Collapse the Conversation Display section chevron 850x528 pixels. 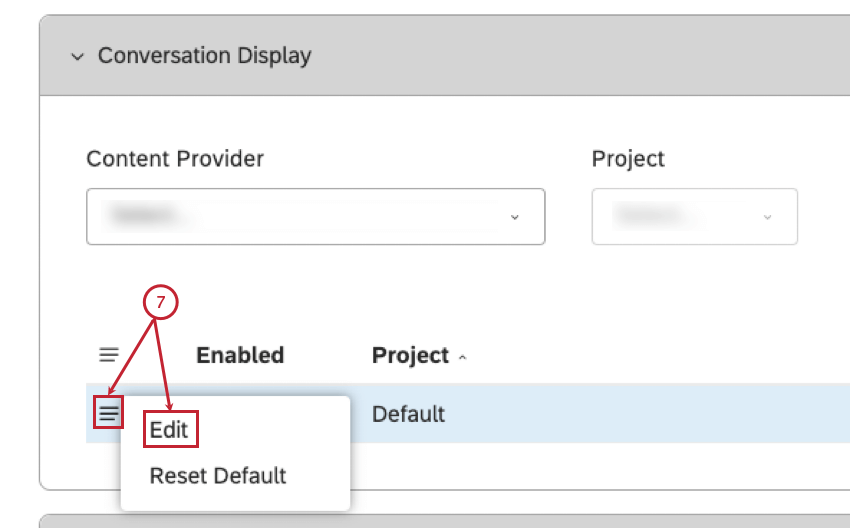click(77, 57)
